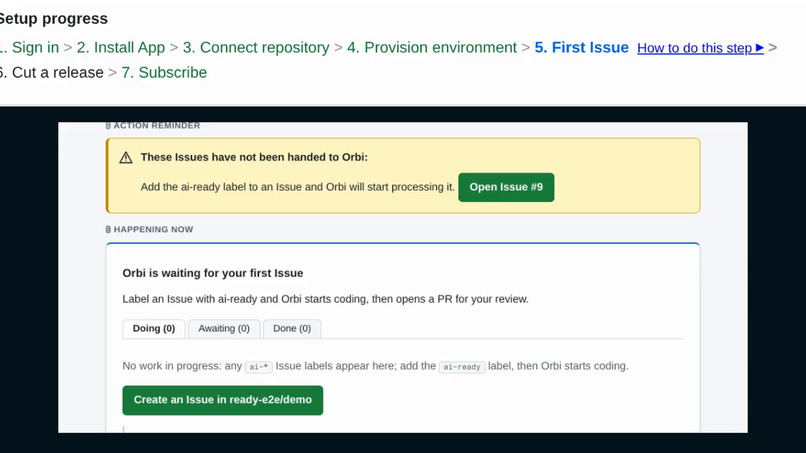Select the Cut a release step
Viewport: 806px width, 453px height.
click(51, 73)
